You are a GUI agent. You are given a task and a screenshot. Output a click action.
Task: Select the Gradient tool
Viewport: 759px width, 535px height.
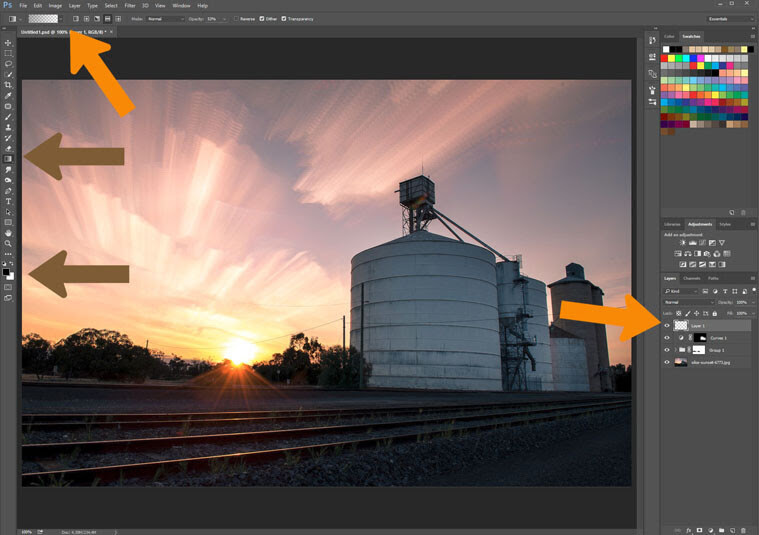point(8,159)
